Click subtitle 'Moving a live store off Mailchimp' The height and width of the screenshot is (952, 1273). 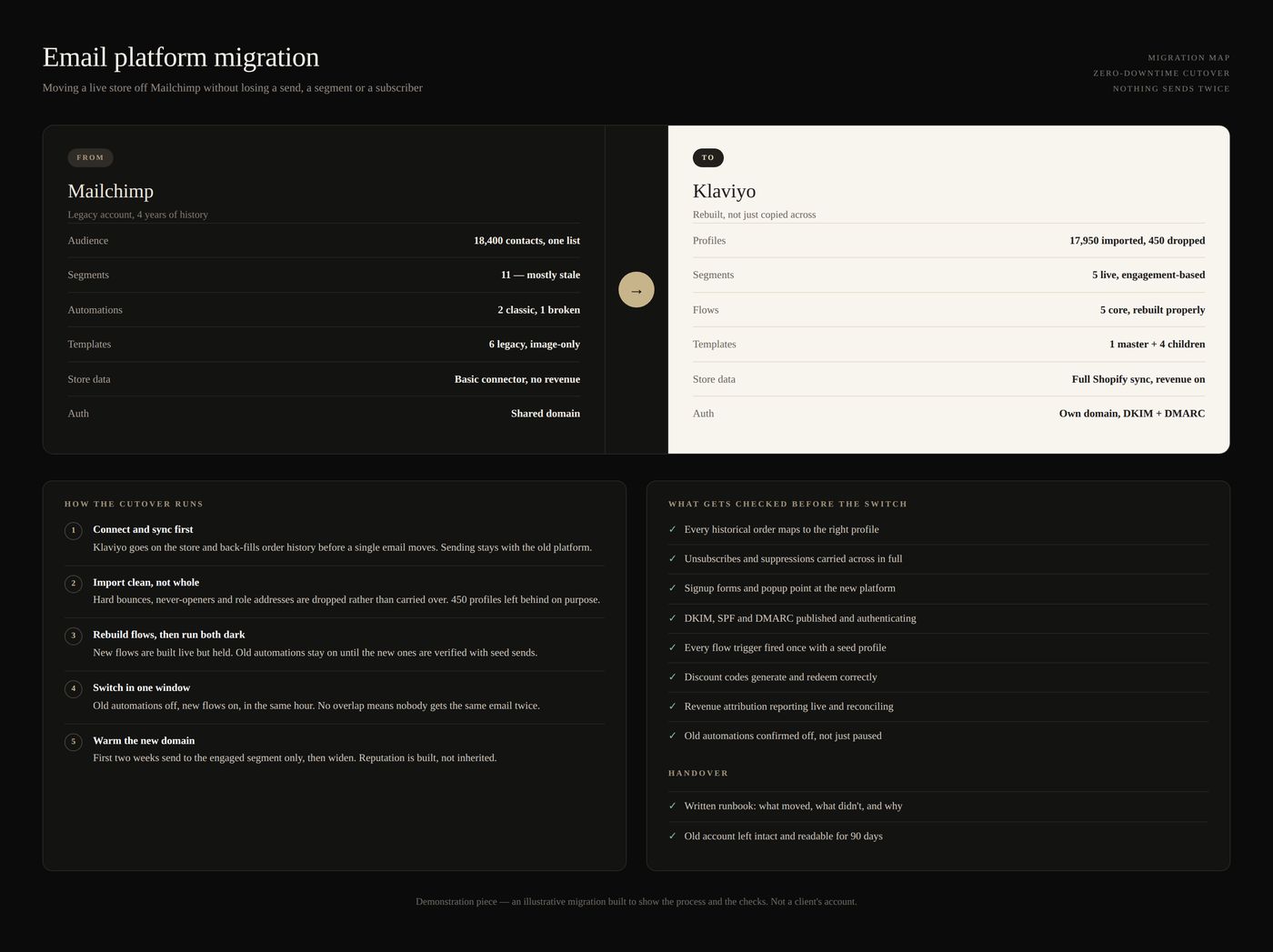233,88
